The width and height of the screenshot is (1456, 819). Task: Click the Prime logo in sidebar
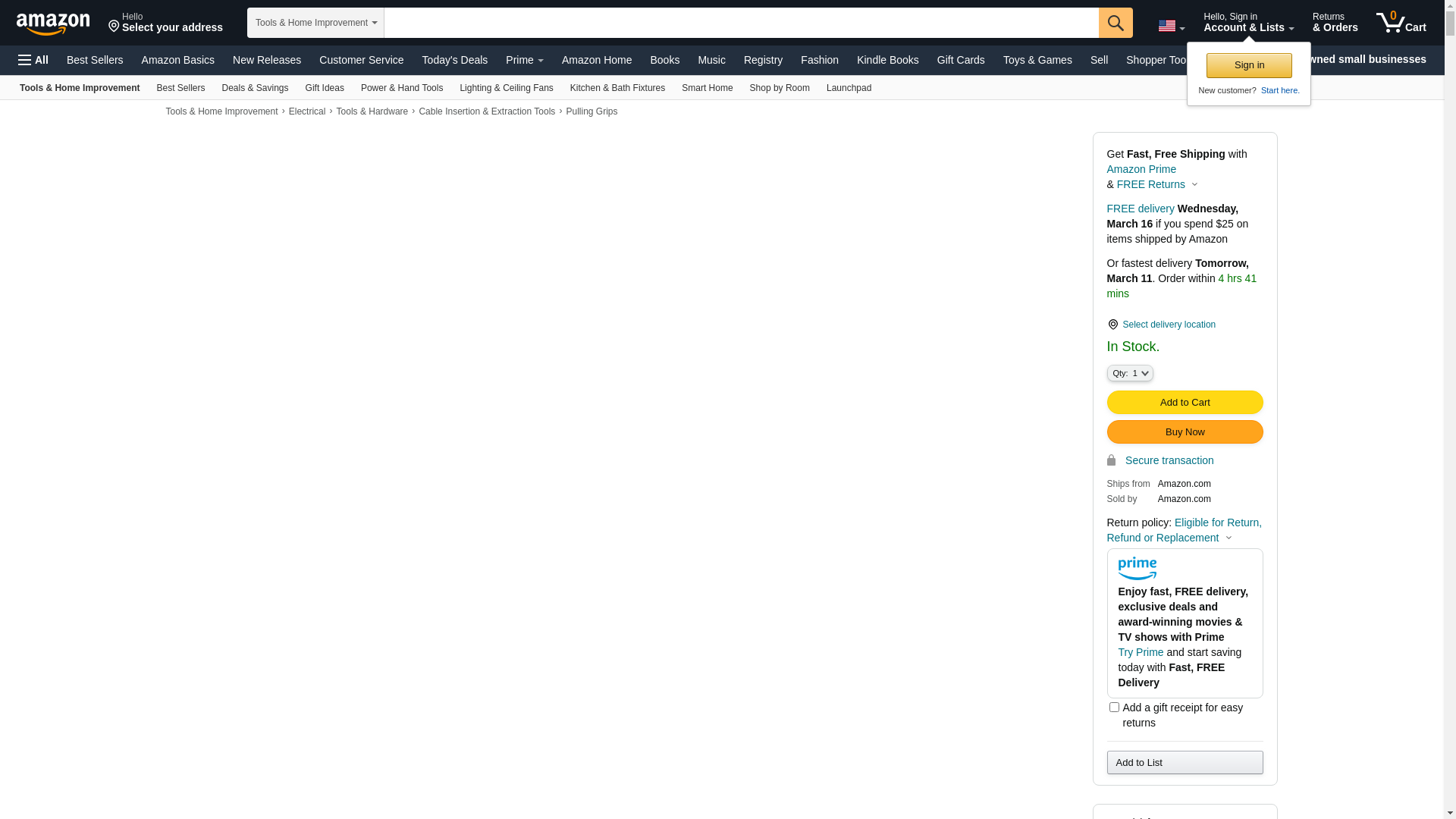[x=1137, y=568]
